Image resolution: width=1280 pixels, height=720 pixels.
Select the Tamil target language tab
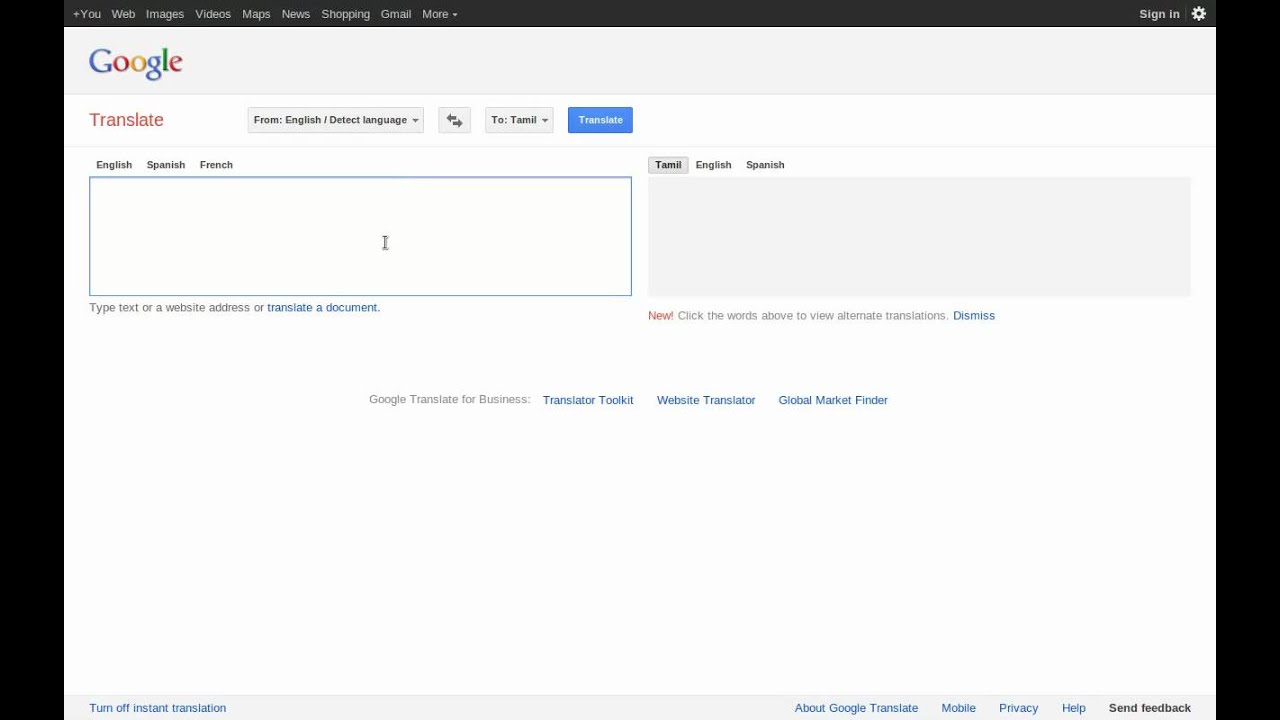pos(668,165)
